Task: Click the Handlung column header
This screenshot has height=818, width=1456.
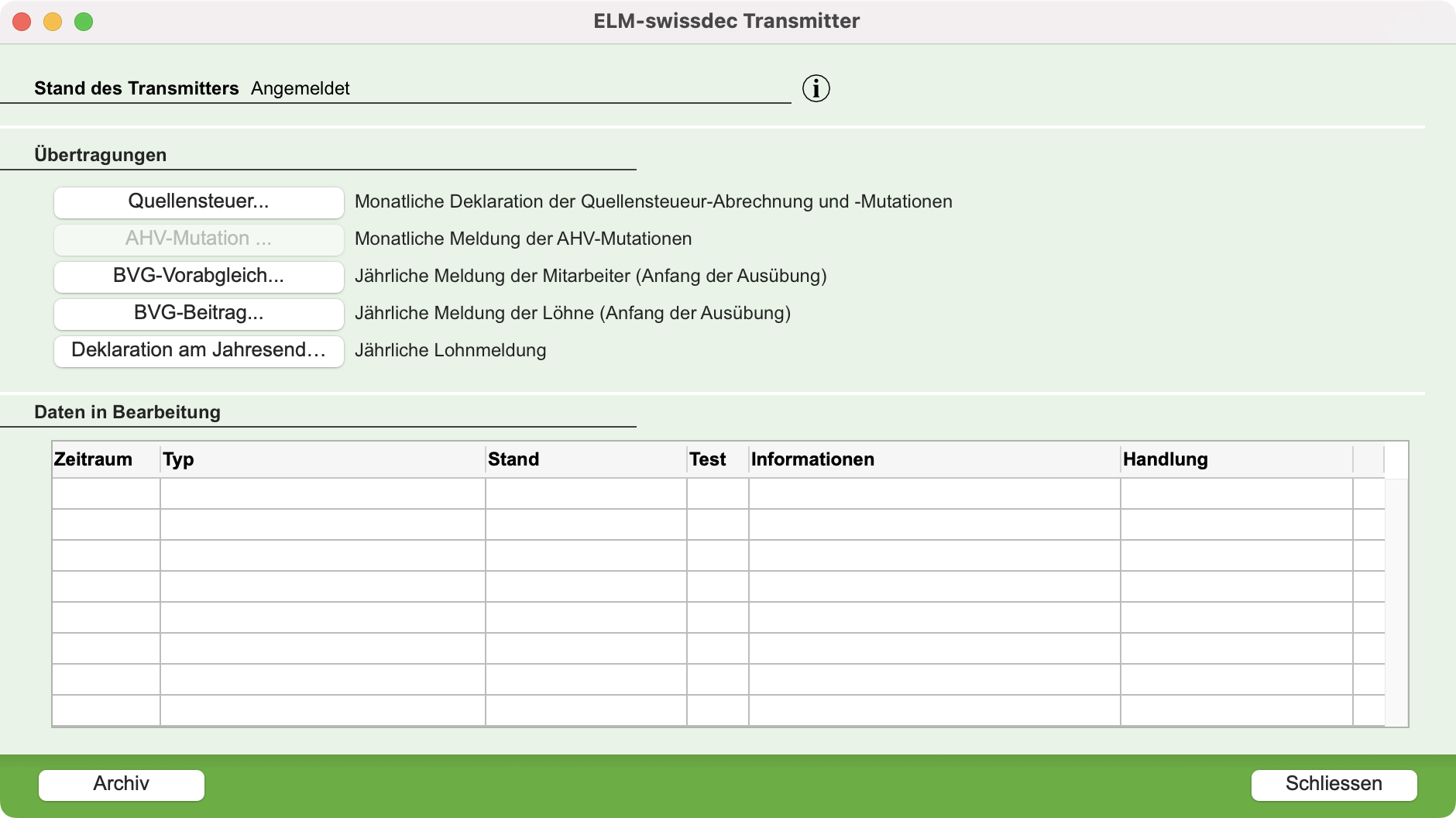Action: point(1237,459)
